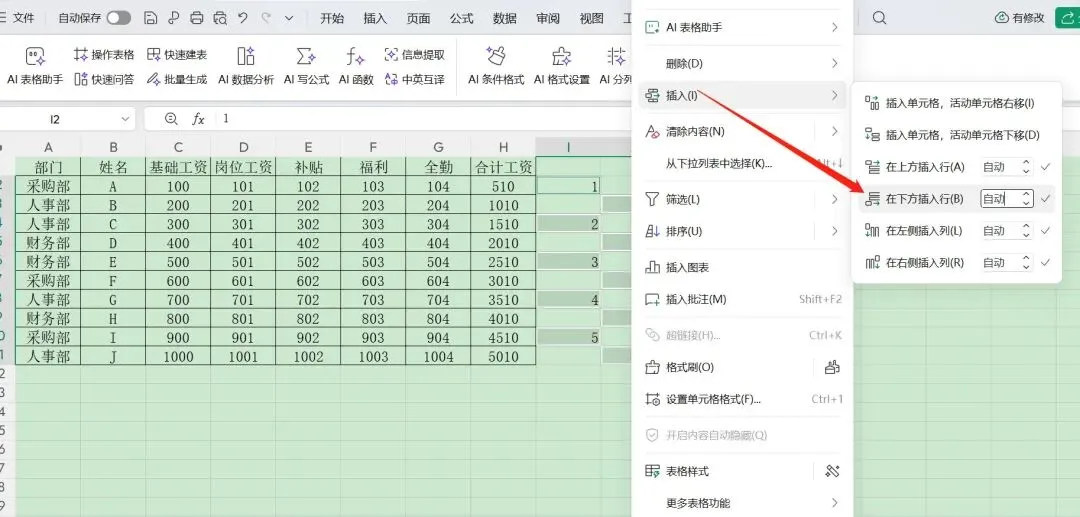Click the print preview icon

220,19
